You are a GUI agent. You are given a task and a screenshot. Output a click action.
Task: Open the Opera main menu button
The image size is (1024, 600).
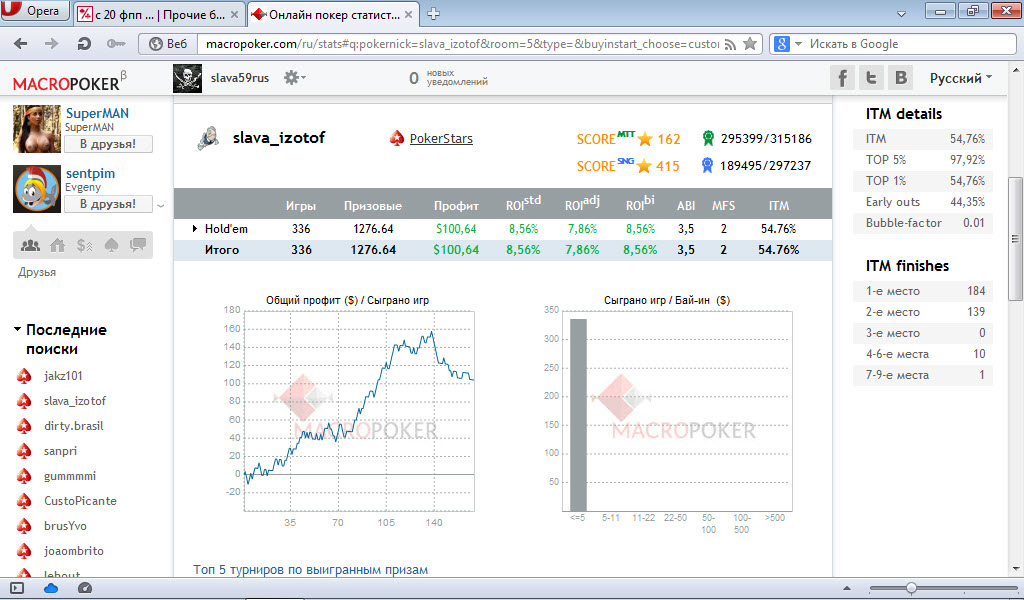[35, 11]
